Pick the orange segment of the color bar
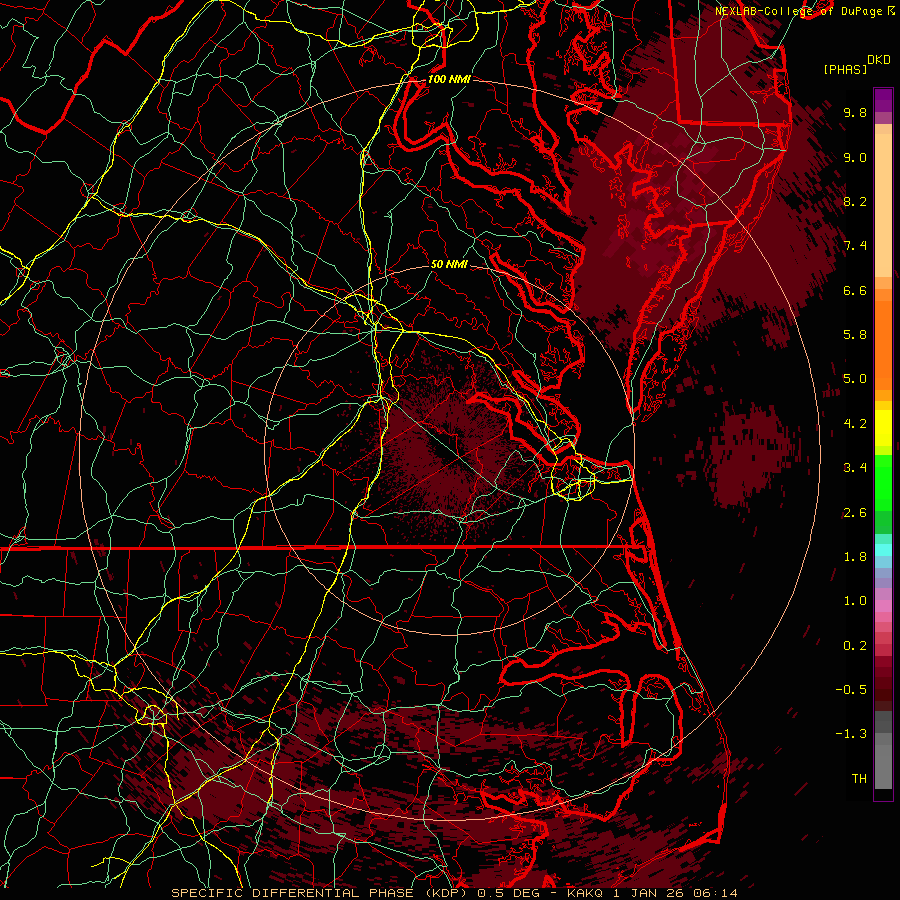This screenshot has height=900, width=900. pos(883,346)
